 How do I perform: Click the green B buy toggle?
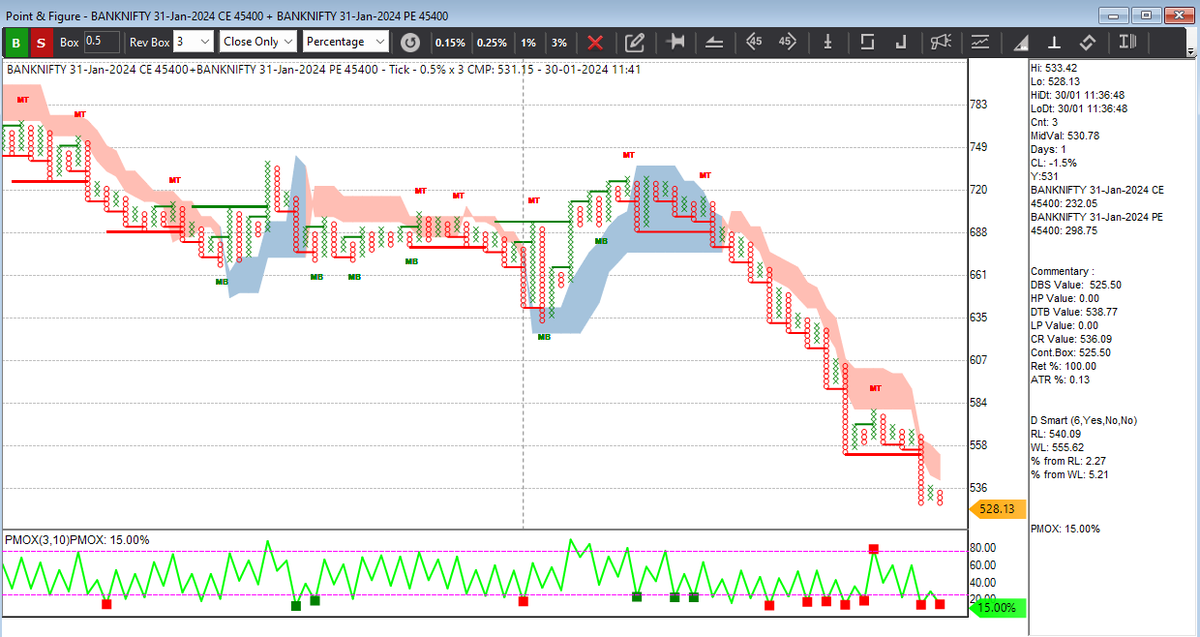click(15, 43)
